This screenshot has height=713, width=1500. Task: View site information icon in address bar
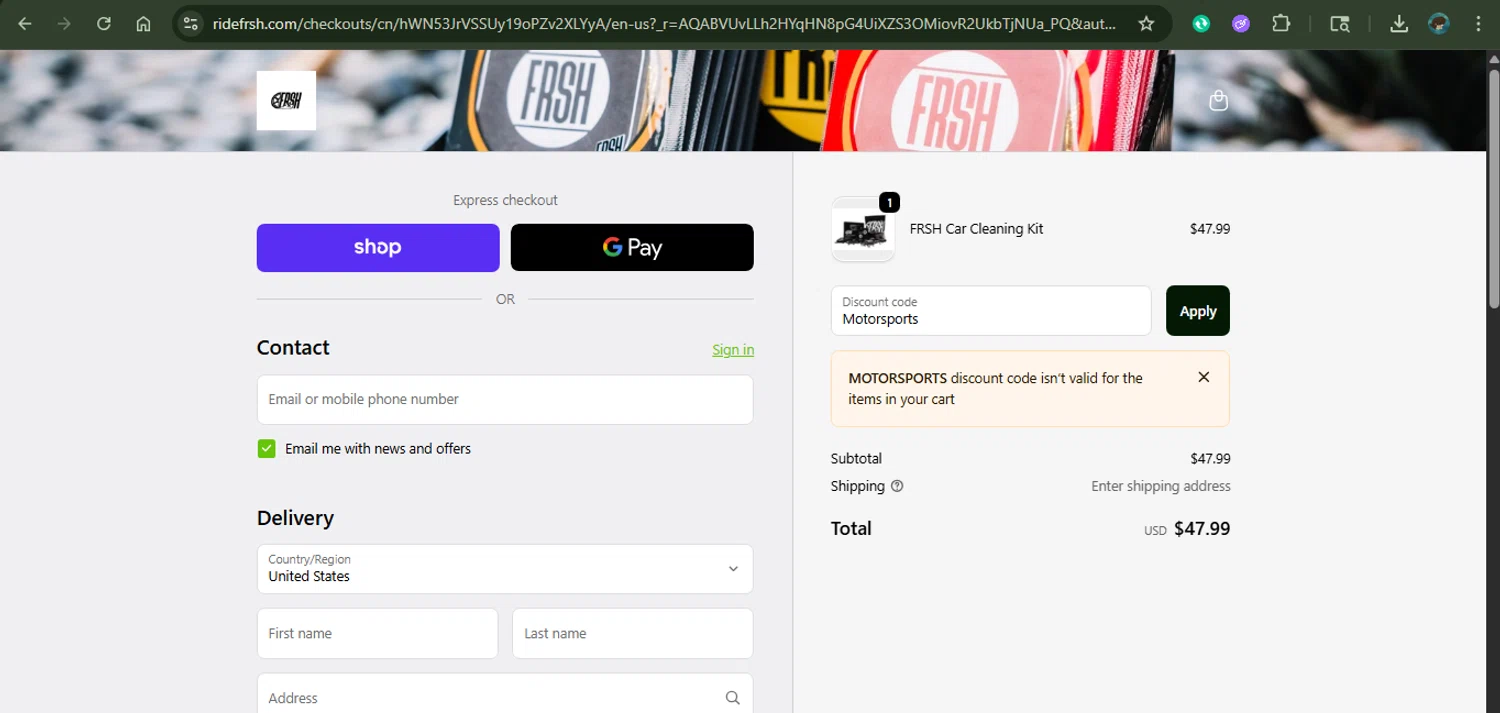pyautogui.click(x=191, y=24)
